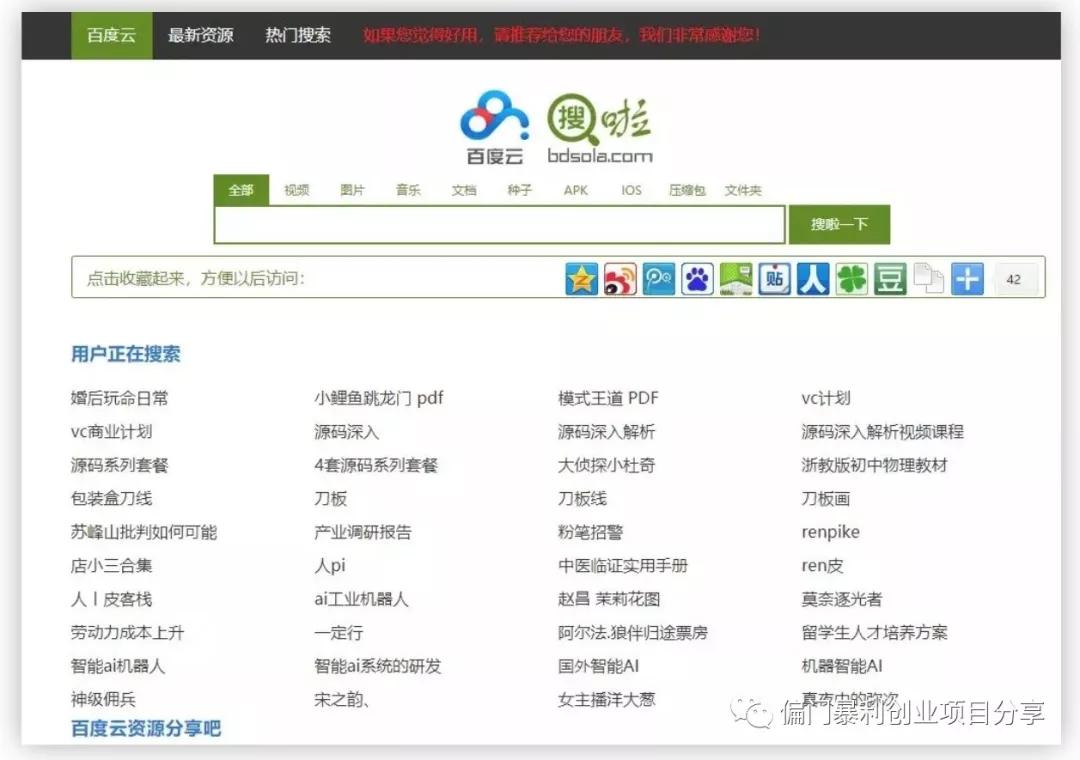Click the share count showing 42
Viewport: 1080px width, 760px height.
click(1014, 279)
